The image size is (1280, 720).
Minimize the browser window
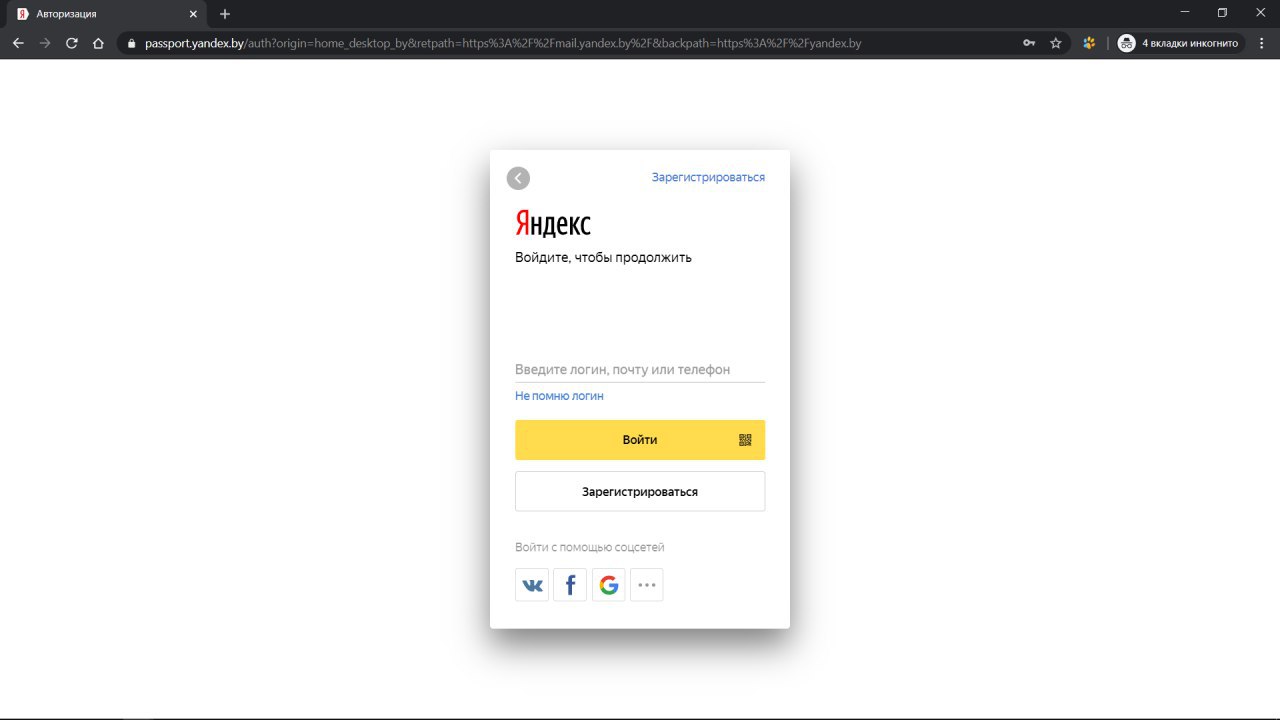coord(1185,13)
